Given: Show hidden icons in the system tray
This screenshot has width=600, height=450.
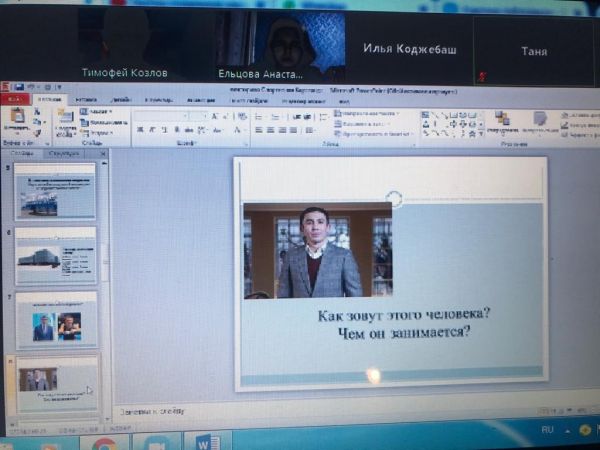Looking at the screenshot, I should pos(565,430).
